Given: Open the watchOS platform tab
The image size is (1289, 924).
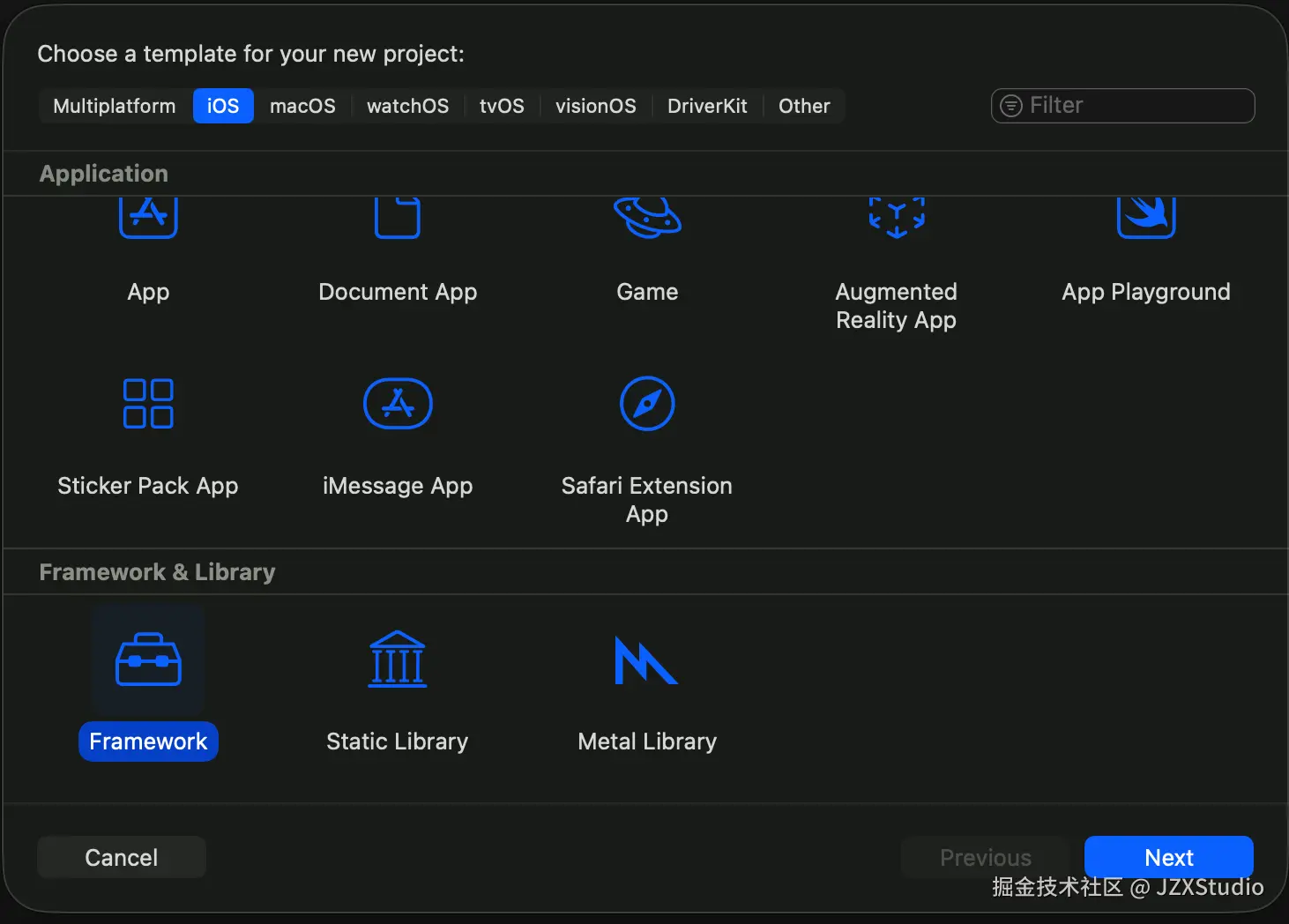Looking at the screenshot, I should click(407, 106).
